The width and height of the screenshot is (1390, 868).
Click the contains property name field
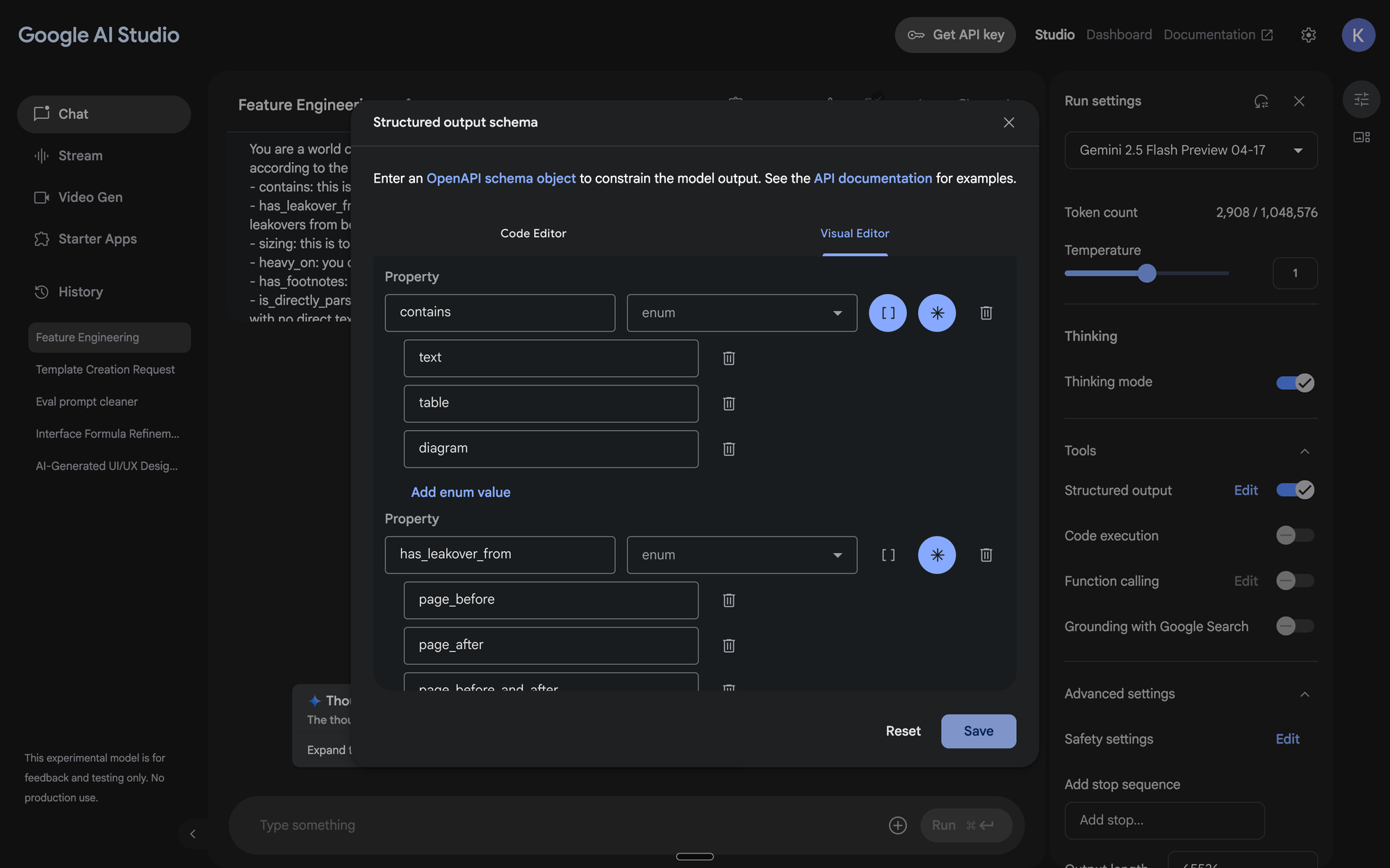coord(500,313)
